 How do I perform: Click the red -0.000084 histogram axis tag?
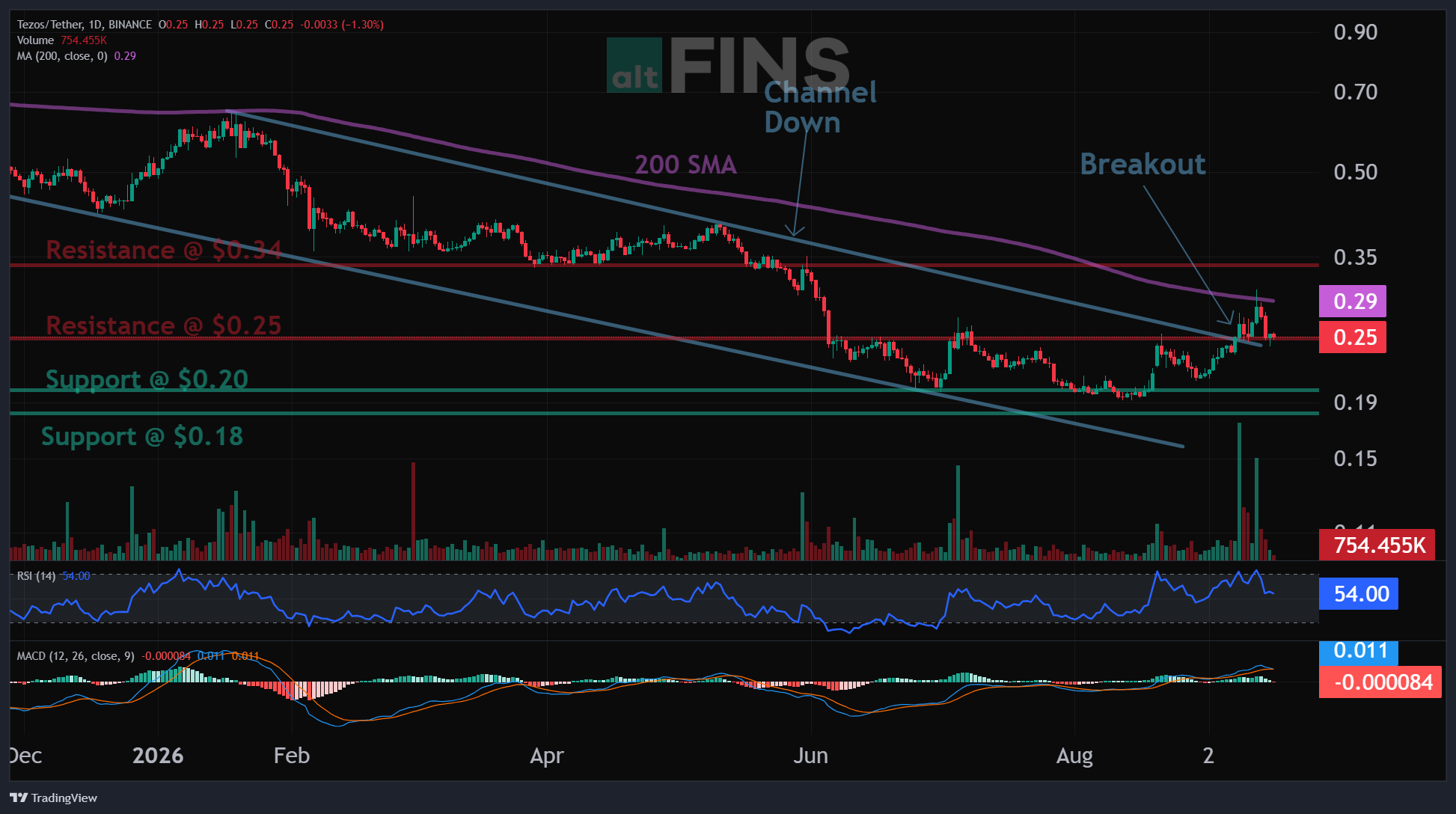click(1380, 682)
